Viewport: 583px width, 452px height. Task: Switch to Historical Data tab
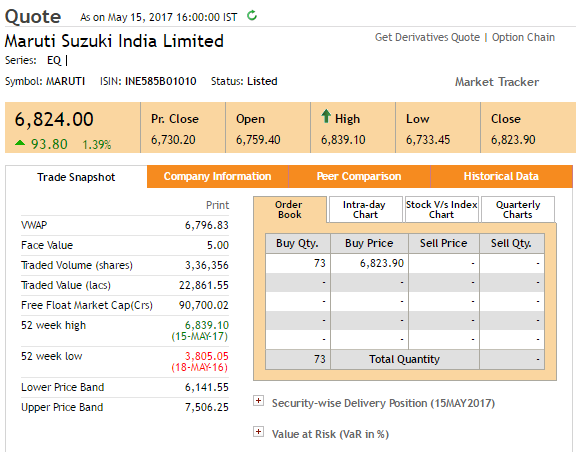point(501,176)
